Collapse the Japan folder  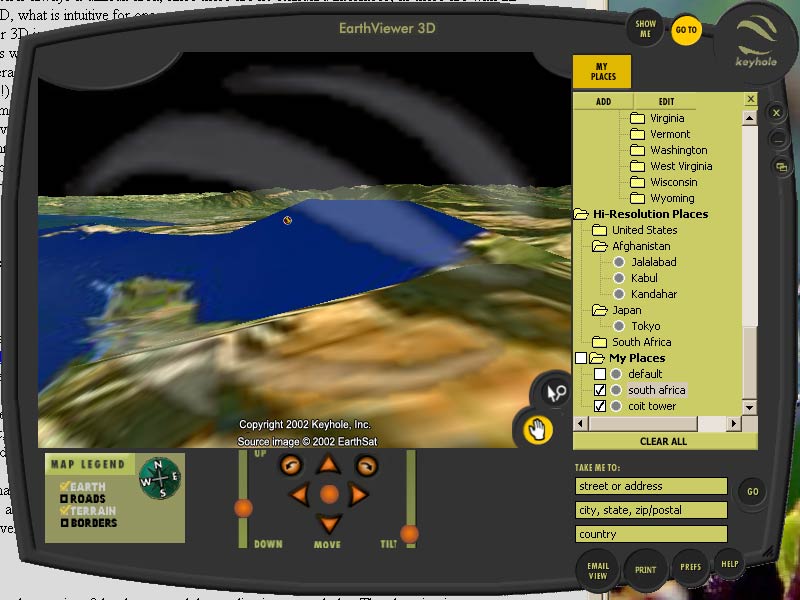tap(599, 310)
